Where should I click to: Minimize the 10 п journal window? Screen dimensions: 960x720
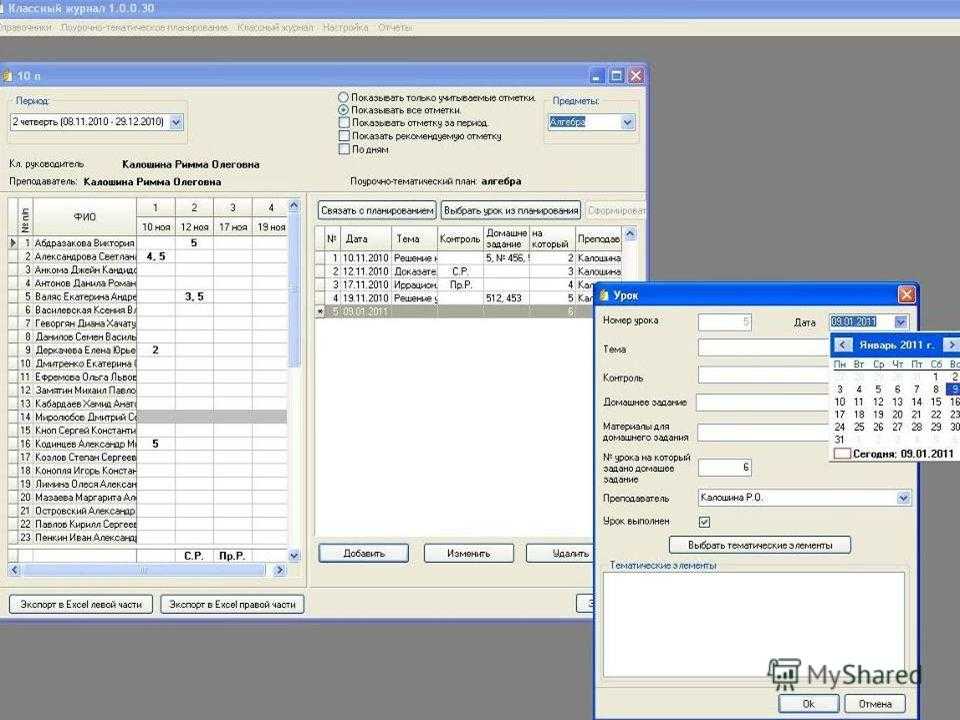pos(597,75)
